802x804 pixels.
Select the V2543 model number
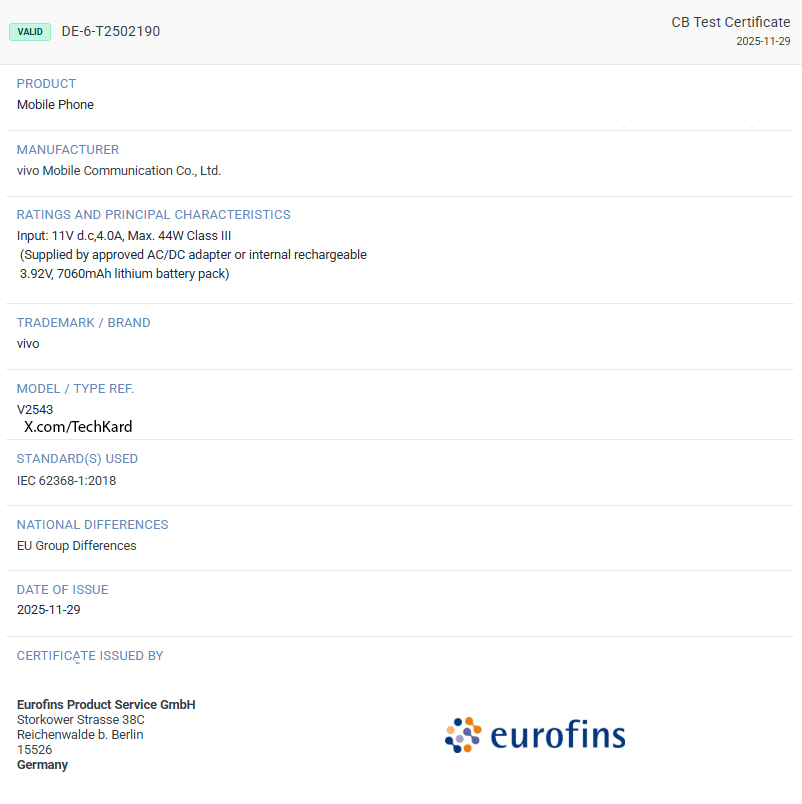point(35,409)
